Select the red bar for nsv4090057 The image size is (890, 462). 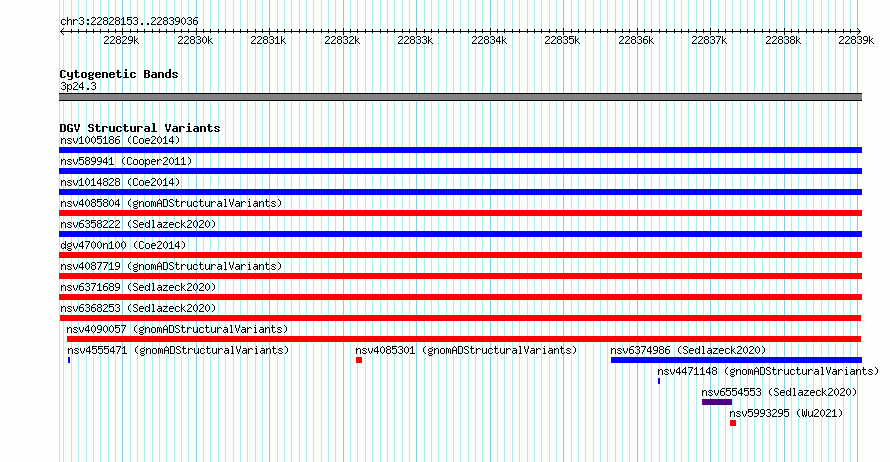(464, 339)
